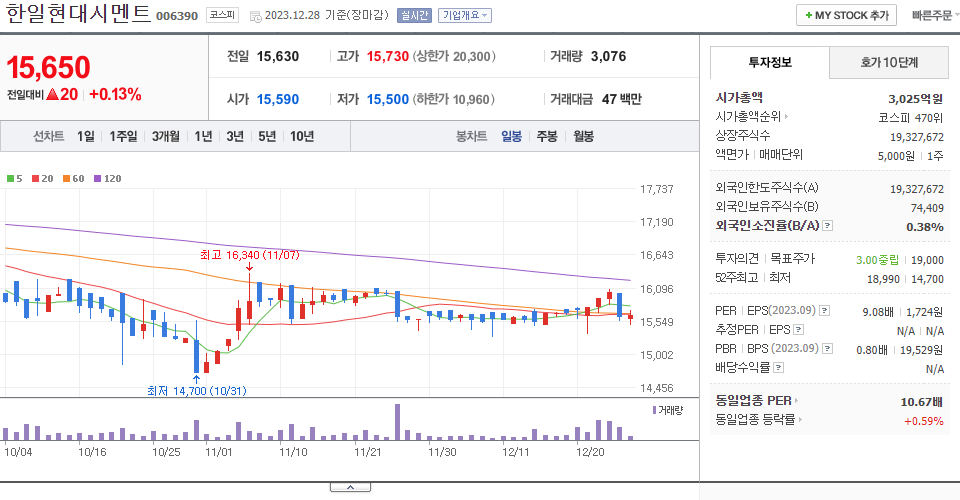Select the 1주일 line chart period
The height and width of the screenshot is (500, 960).
pyautogui.click(x=123, y=136)
